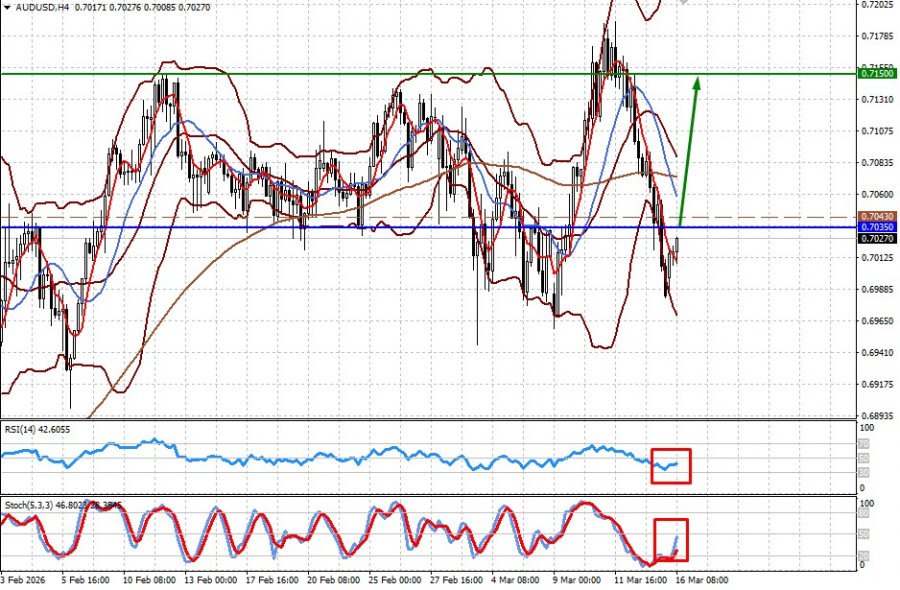Click the 9 Mar 00:00 time label
The image size is (900, 590).
point(577,580)
